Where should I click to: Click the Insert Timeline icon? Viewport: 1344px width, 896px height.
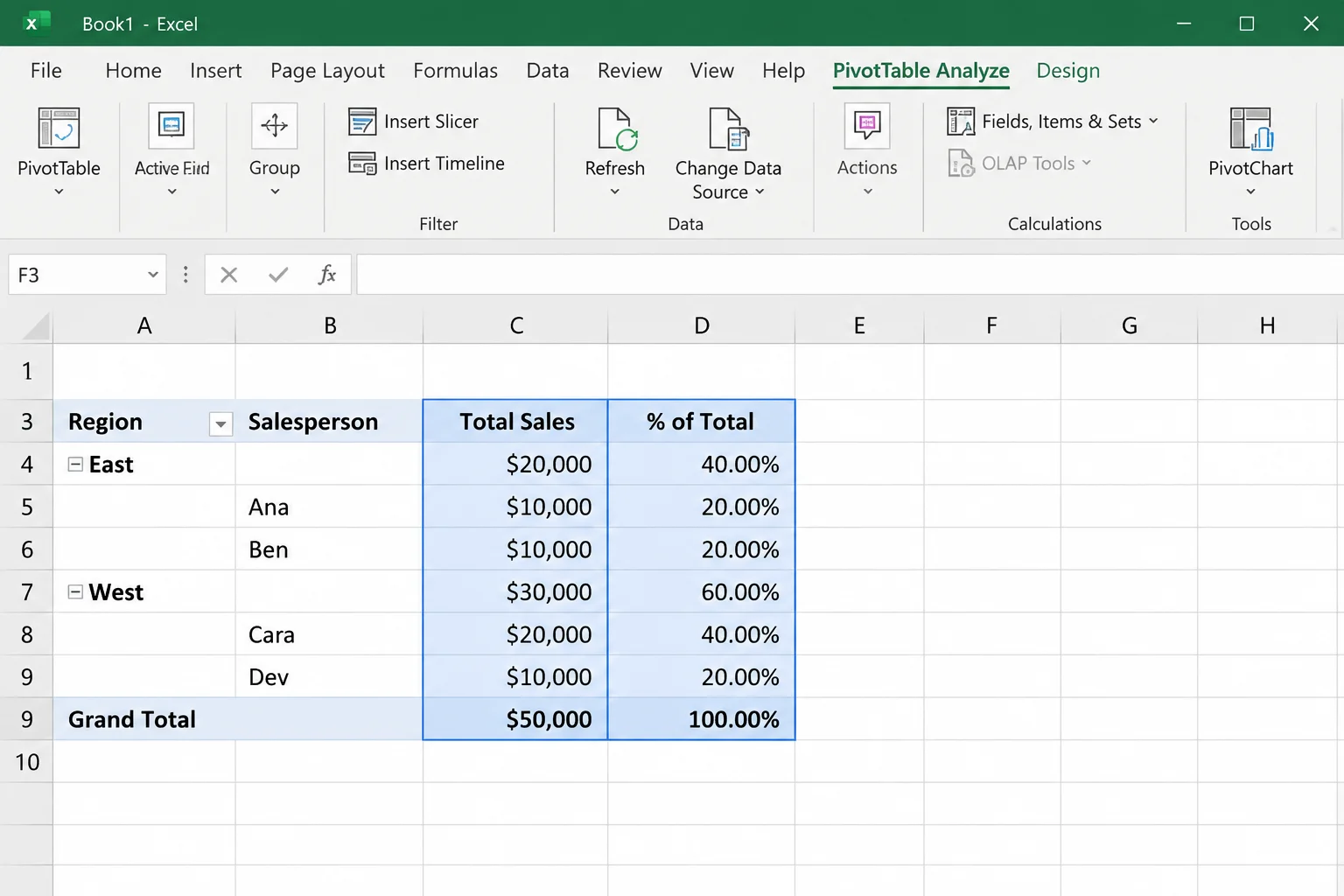click(x=362, y=164)
